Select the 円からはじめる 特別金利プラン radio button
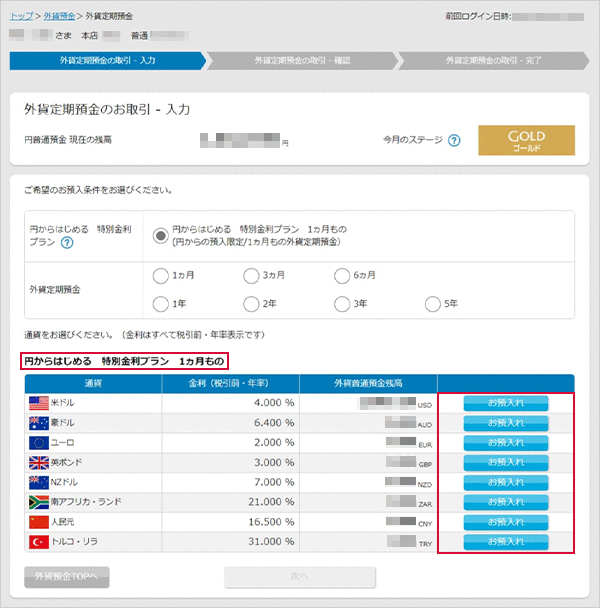Screen dimensions: 600x608 tap(159, 234)
